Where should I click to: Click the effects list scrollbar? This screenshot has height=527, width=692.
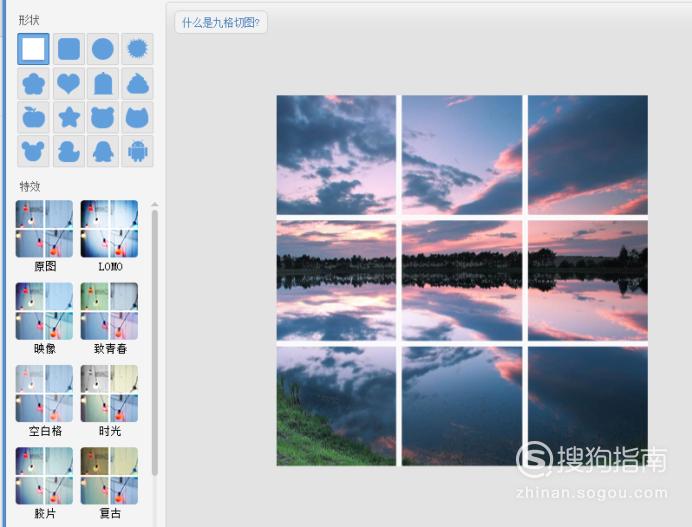(154, 343)
